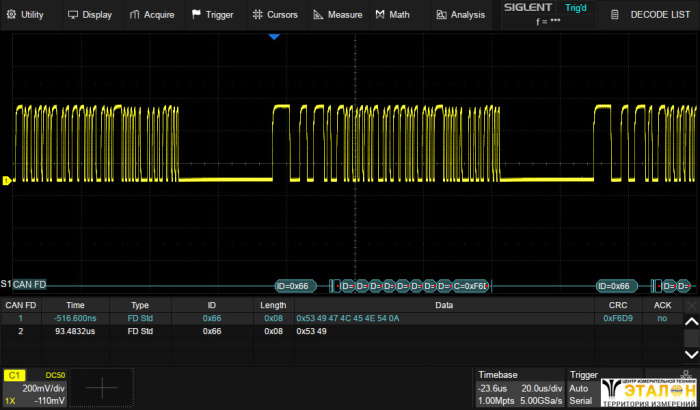Image resolution: width=700 pixels, height=410 pixels.
Task: Click the blue trigger position marker
Action: coord(274,37)
